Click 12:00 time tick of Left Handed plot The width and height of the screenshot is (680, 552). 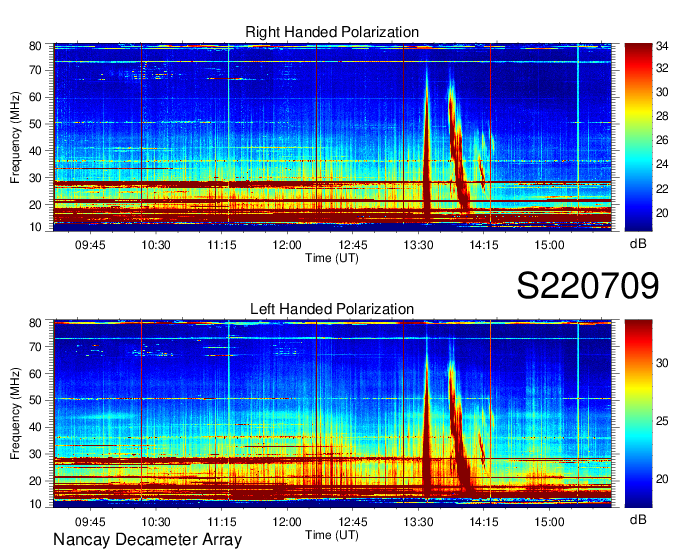(x=287, y=521)
